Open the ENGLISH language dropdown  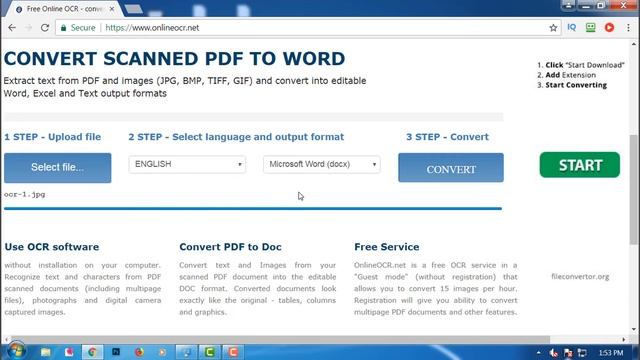point(187,164)
